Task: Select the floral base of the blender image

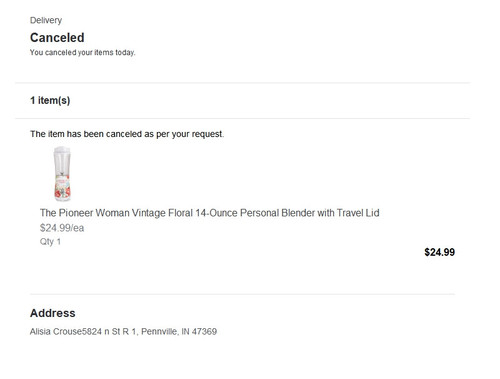Action: [x=62, y=189]
